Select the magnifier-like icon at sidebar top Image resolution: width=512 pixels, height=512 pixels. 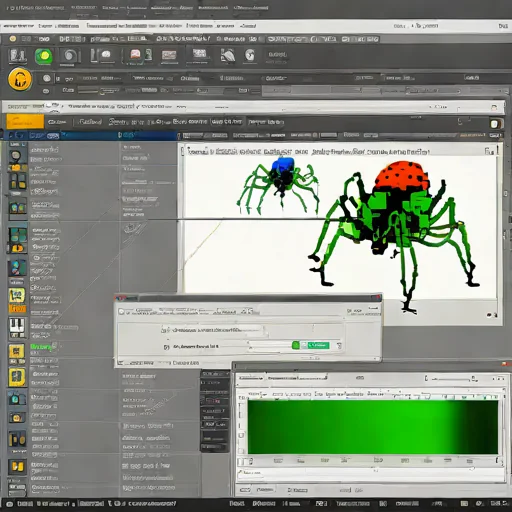[16, 156]
